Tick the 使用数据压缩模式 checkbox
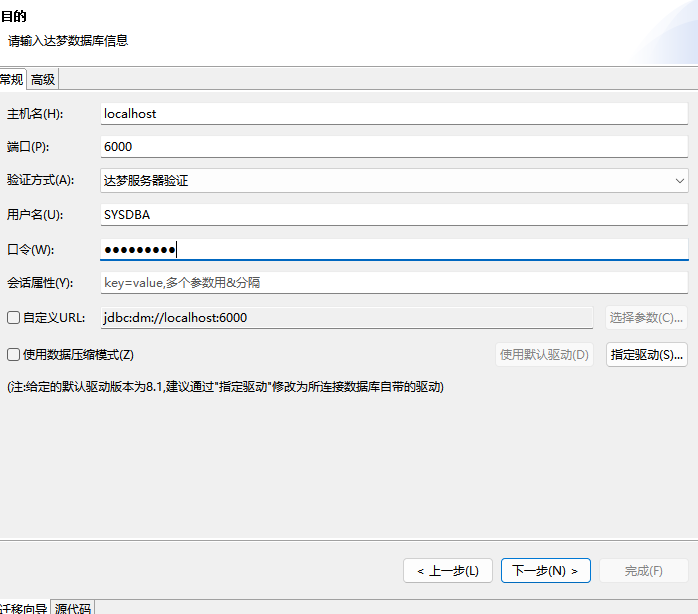 tap(13, 354)
